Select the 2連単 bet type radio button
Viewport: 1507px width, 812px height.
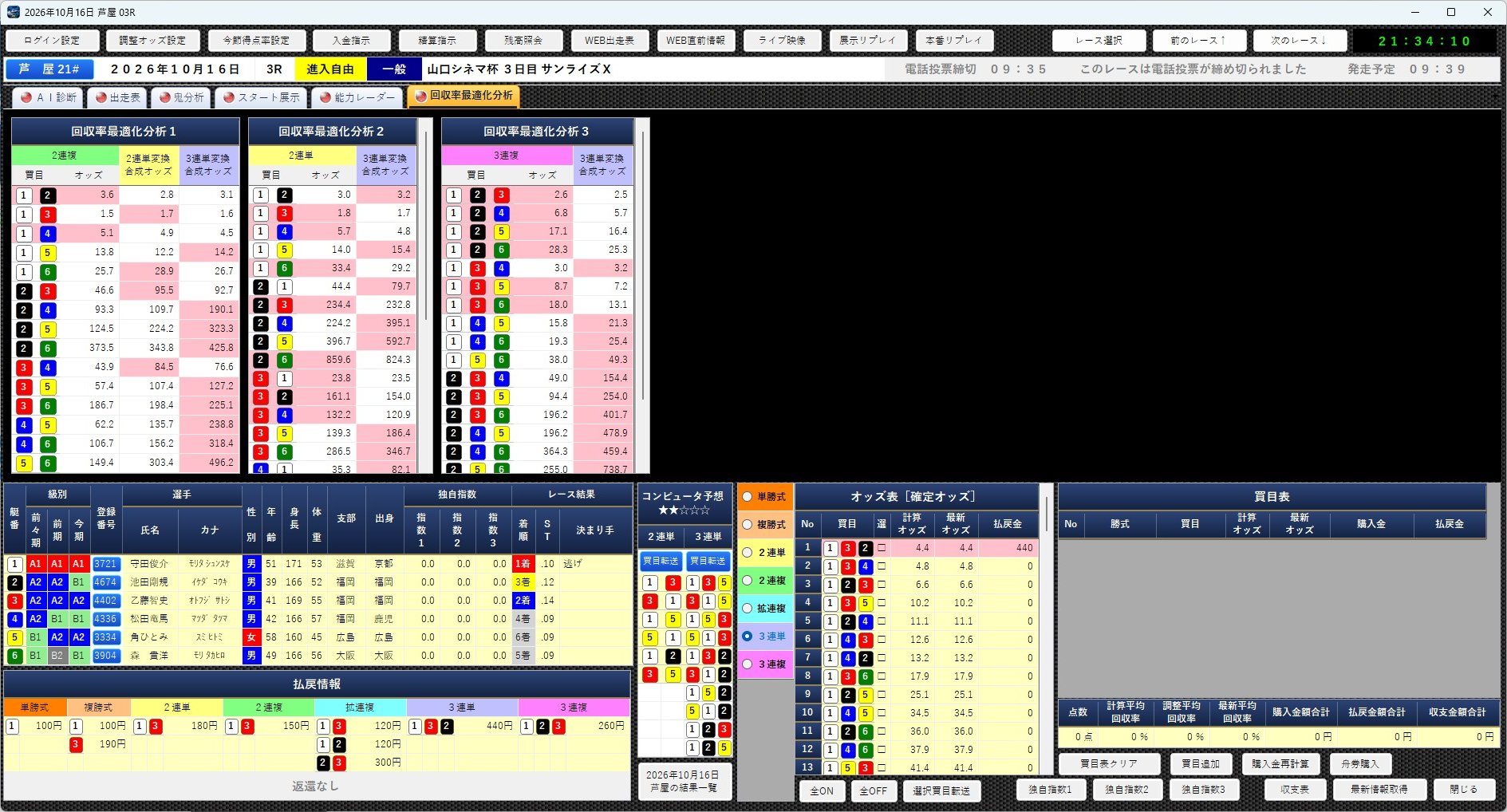(x=748, y=552)
